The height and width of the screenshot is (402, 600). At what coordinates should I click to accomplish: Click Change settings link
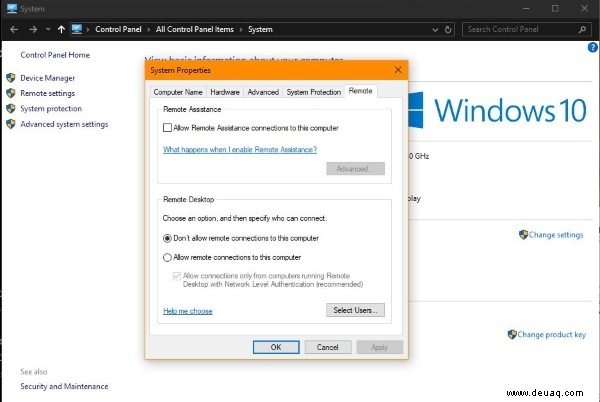pos(556,235)
